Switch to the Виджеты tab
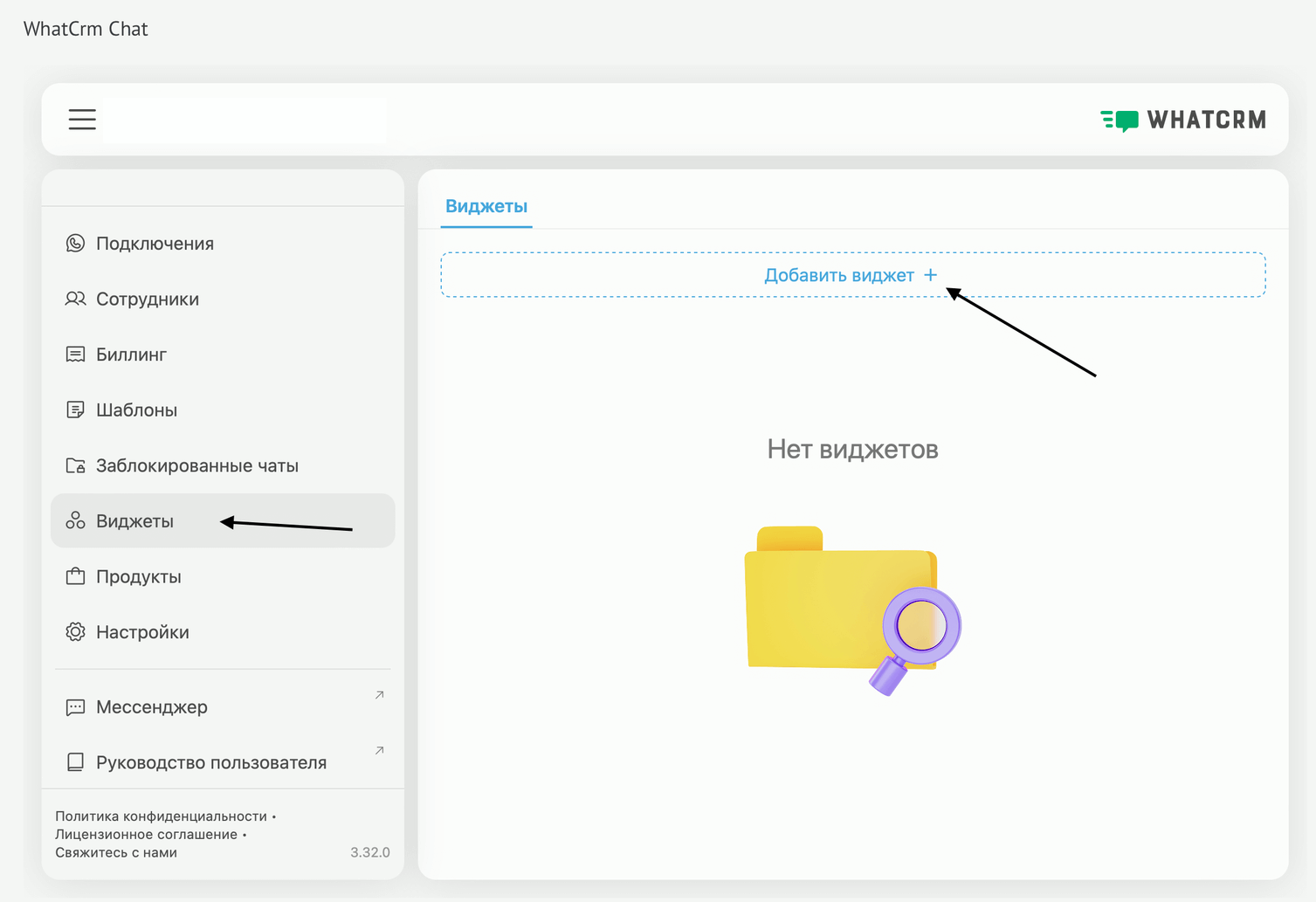Image resolution: width=1316 pixels, height=902 pixels. (x=486, y=207)
